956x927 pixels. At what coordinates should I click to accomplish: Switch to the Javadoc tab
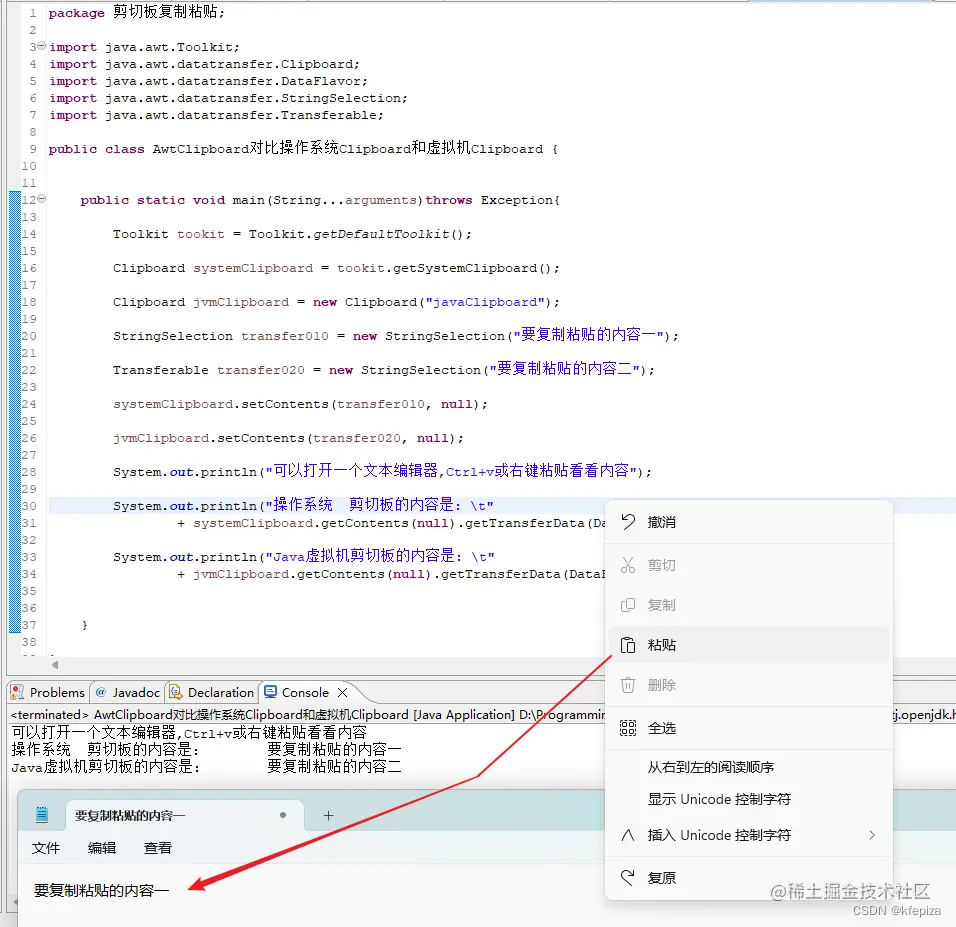[x=127, y=693]
